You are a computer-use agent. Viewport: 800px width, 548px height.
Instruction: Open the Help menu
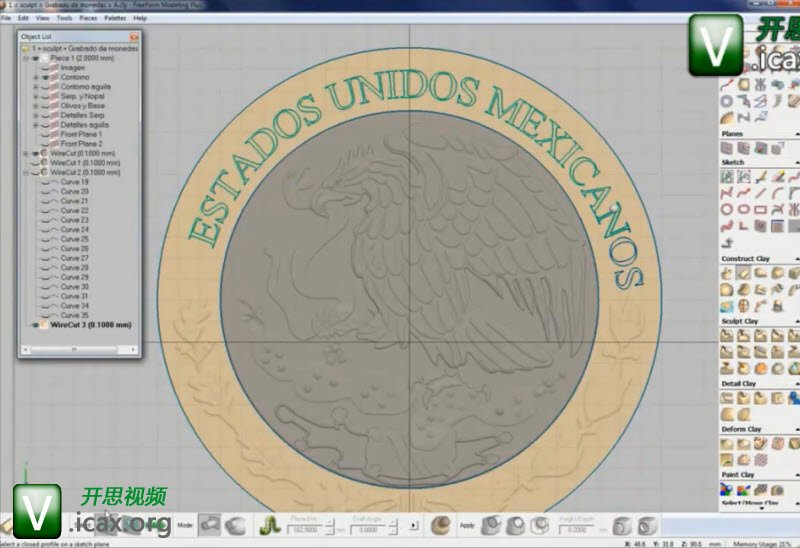[x=140, y=18]
